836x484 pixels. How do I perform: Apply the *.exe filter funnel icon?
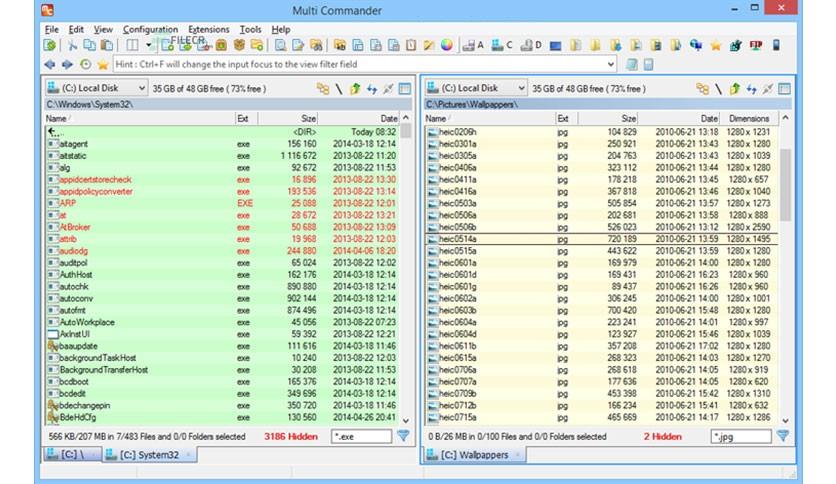(x=404, y=436)
